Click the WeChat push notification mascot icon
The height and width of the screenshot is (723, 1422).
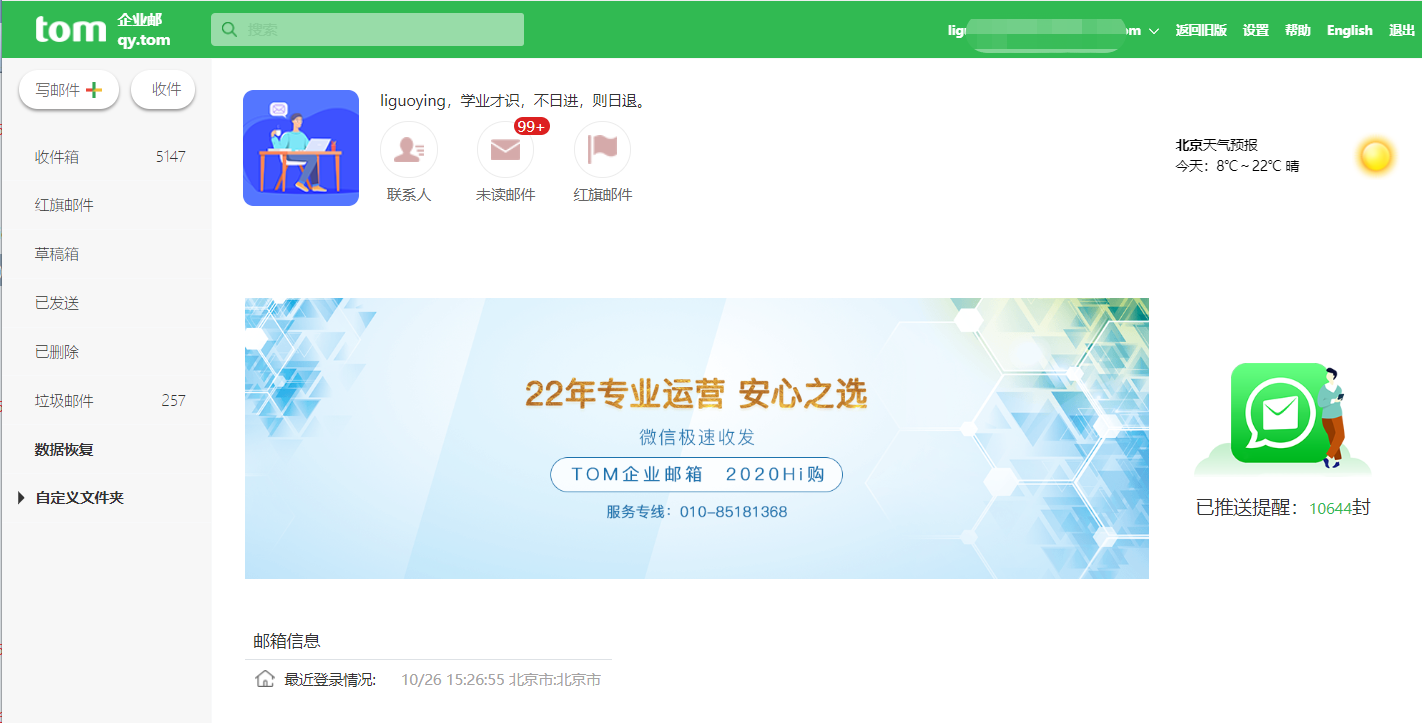(x=1283, y=413)
